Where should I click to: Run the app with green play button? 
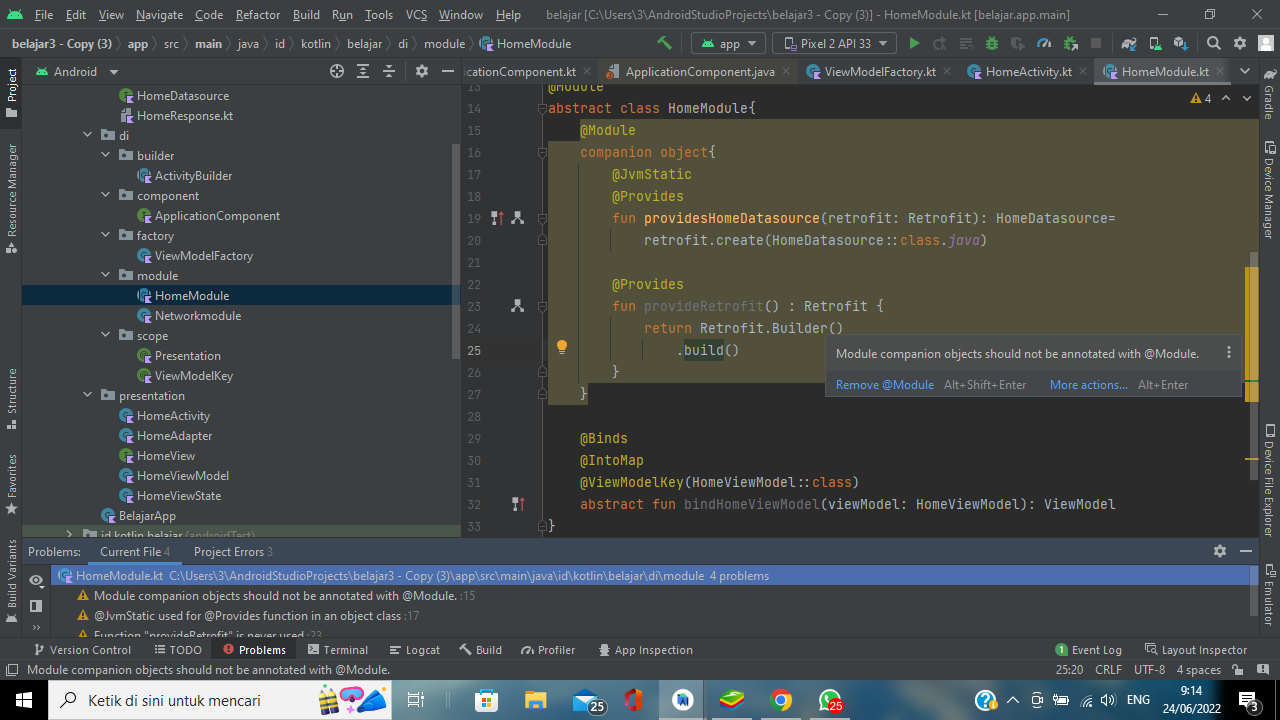914,43
